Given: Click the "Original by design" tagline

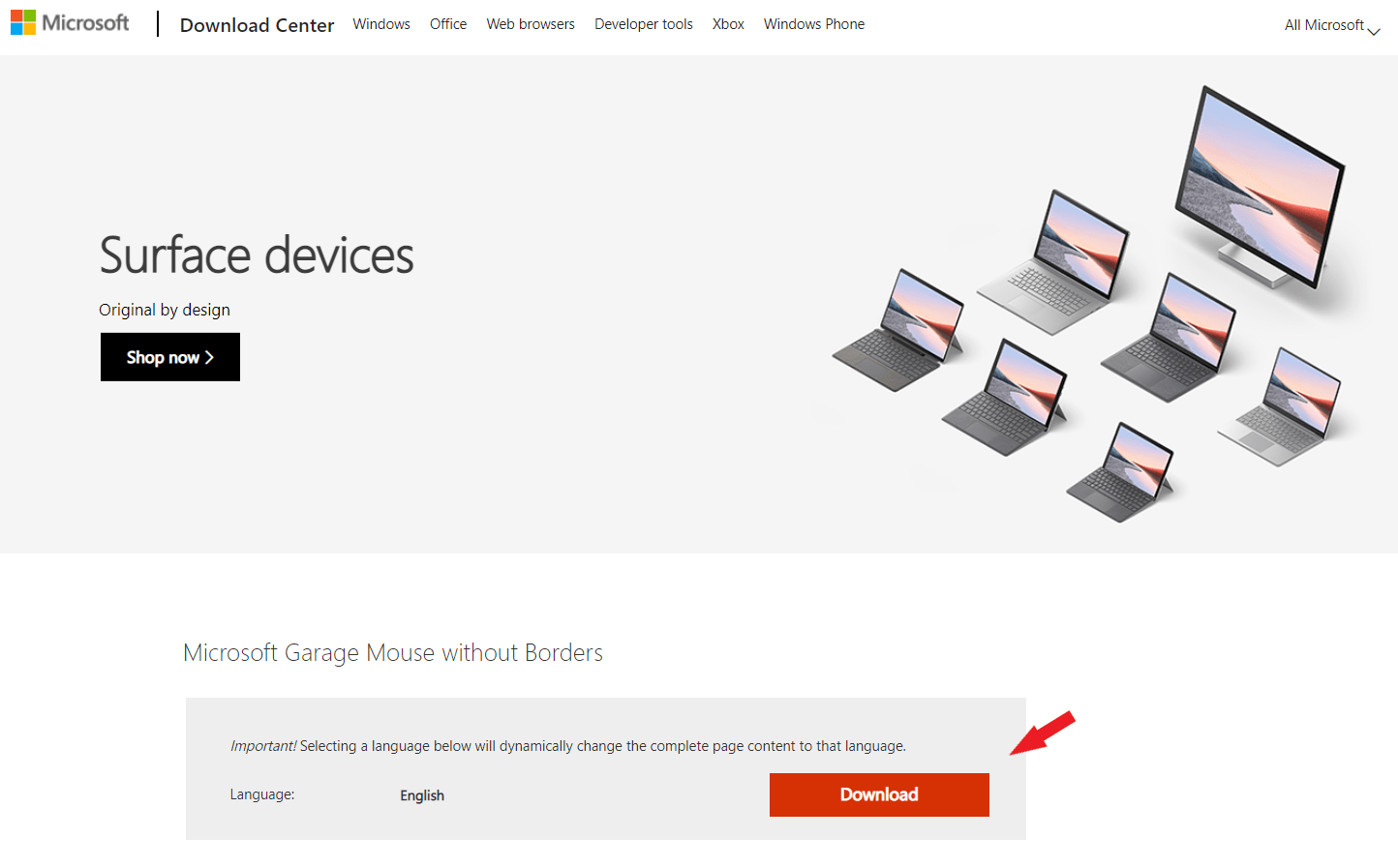Looking at the screenshot, I should coord(165,310).
